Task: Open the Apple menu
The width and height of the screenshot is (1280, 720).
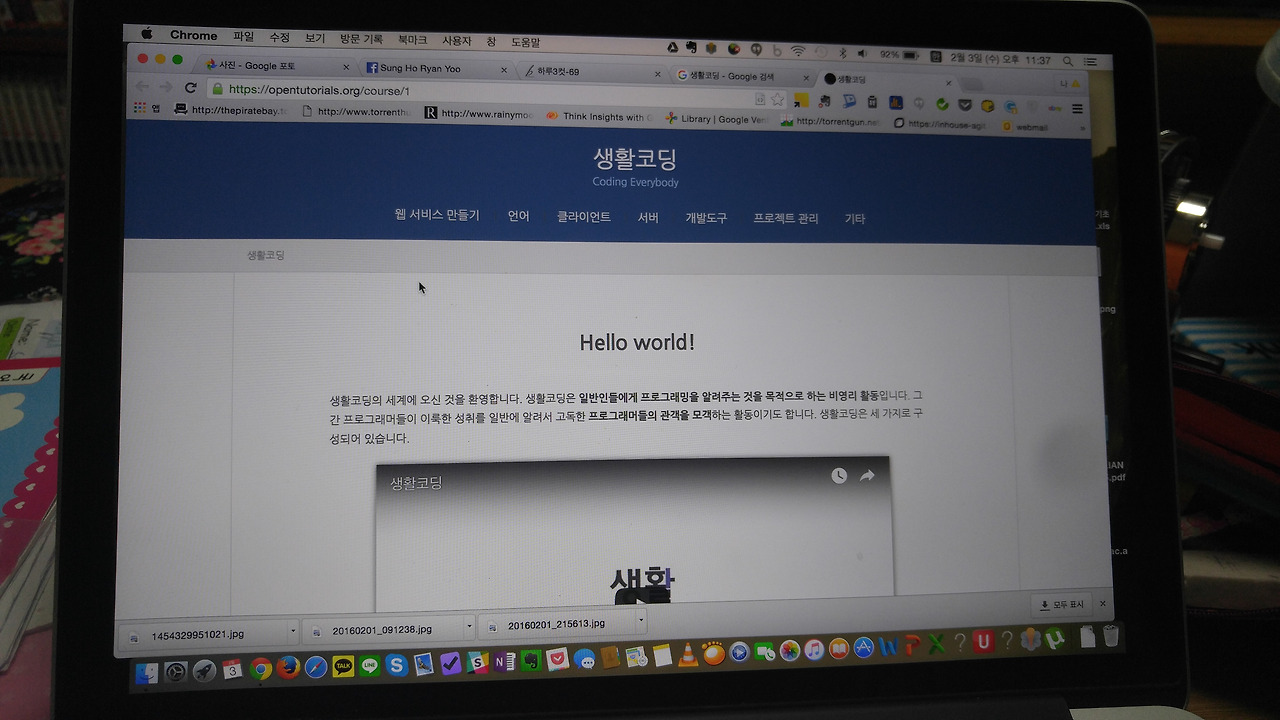Action: [147, 34]
